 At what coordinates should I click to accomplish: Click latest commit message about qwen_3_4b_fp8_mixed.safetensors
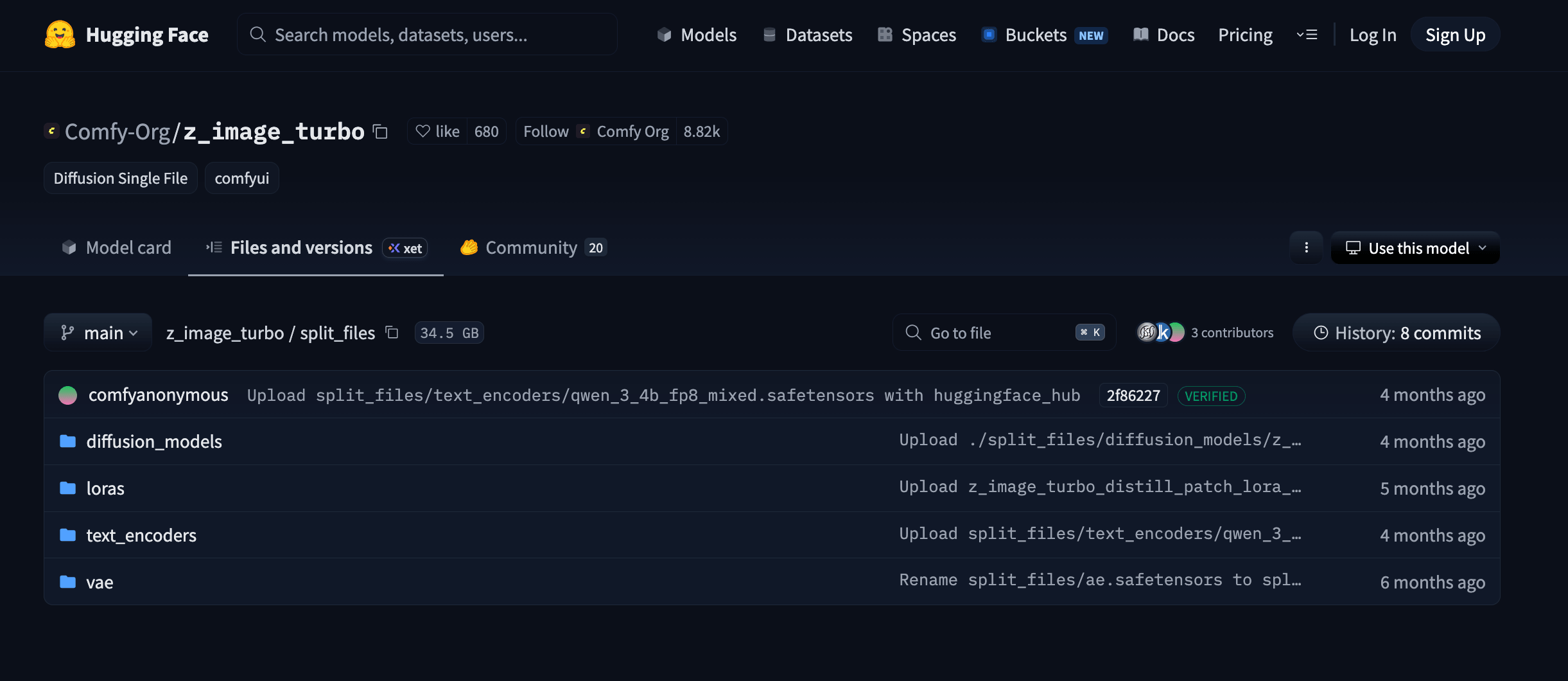coord(663,395)
